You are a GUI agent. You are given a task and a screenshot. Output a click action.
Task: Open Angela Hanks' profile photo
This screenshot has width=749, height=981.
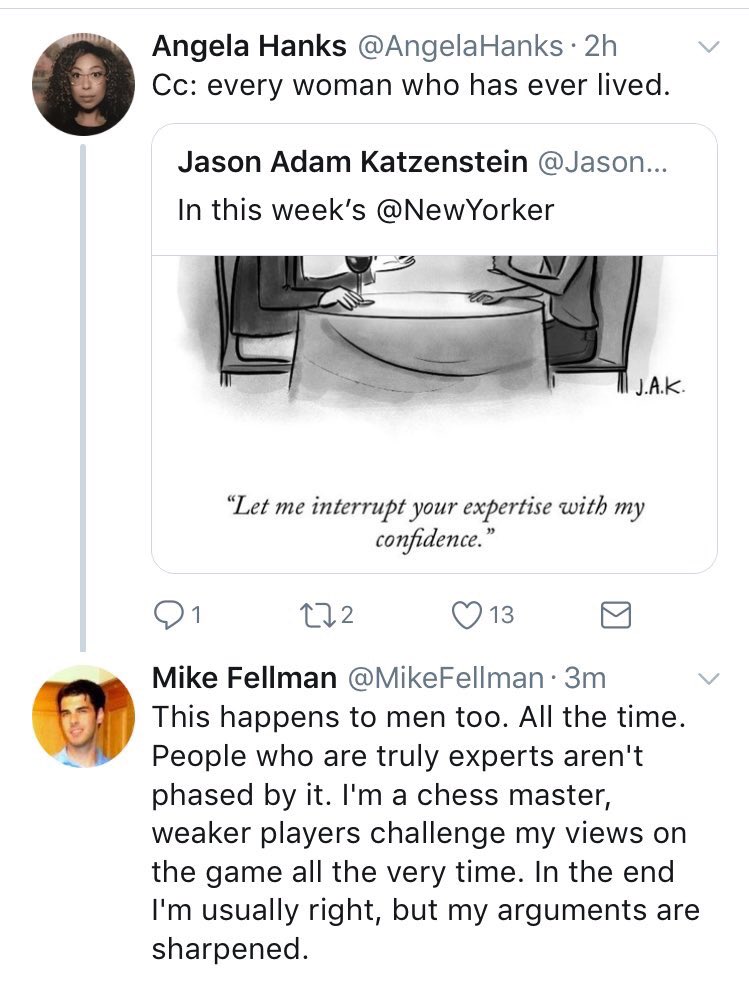coord(84,84)
